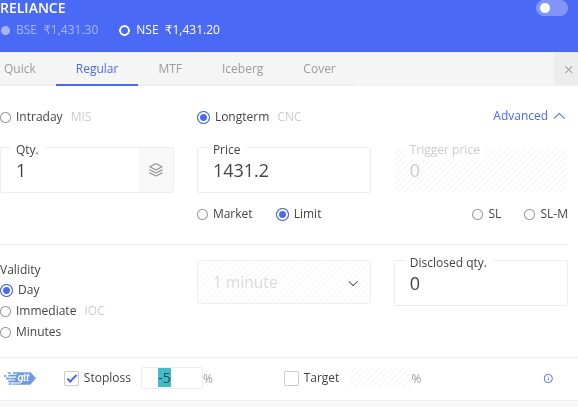Select Limit order type
This screenshot has width=578, height=407.
[282, 215]
